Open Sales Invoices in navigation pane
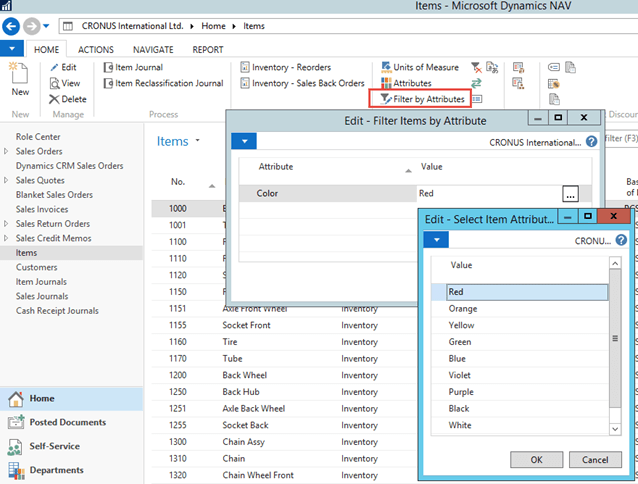The height and width of the screenshot is (484, 638). pyautogui.click(x=42, y=209)
